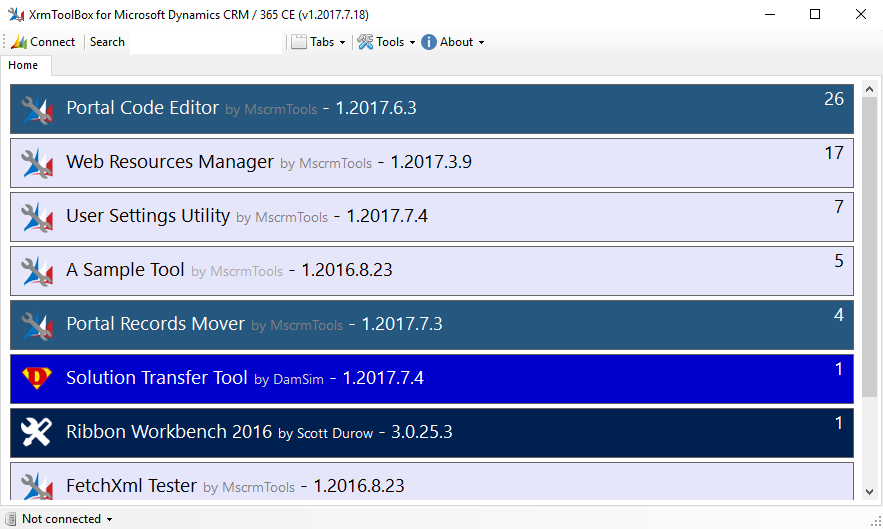883x529 pixels.
Task: Click the Portal Records Mover tool icon
Action: (37, 326)
